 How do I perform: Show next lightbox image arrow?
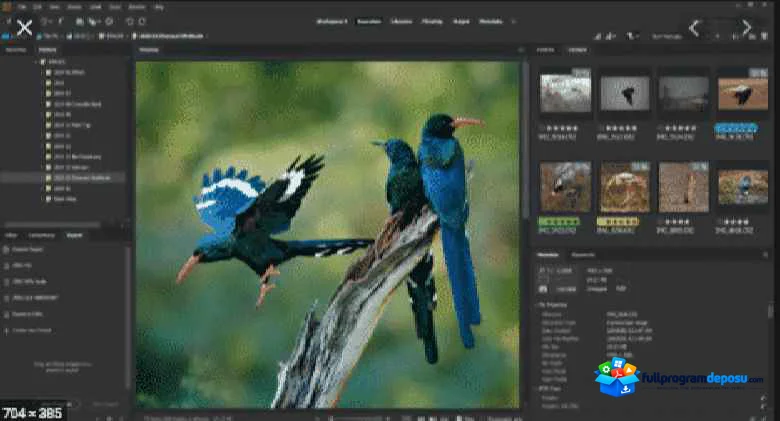746,27
